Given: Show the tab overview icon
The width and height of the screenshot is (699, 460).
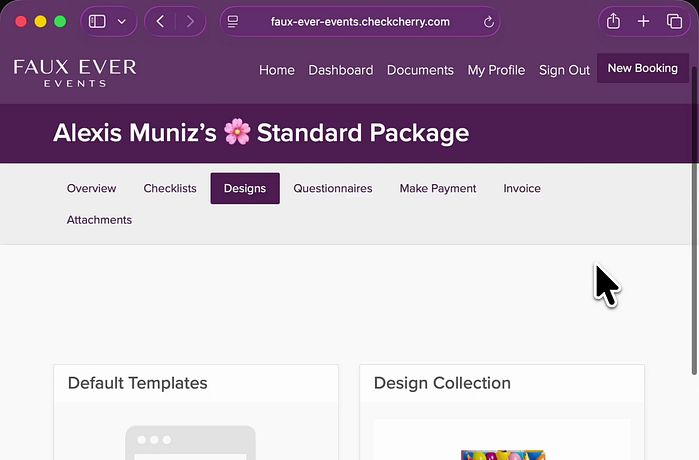Looking at the screenshot, I should [x=673, y=21].
